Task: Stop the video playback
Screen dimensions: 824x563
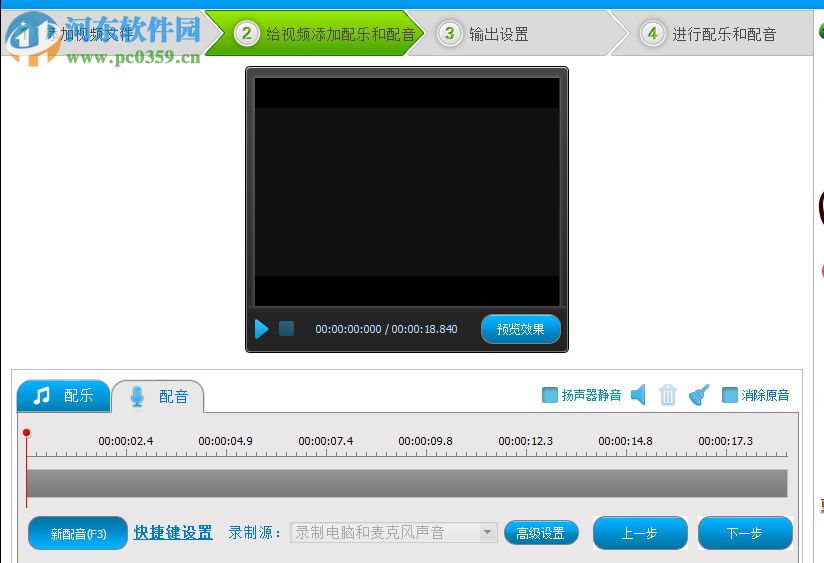Action: point(286,329)
